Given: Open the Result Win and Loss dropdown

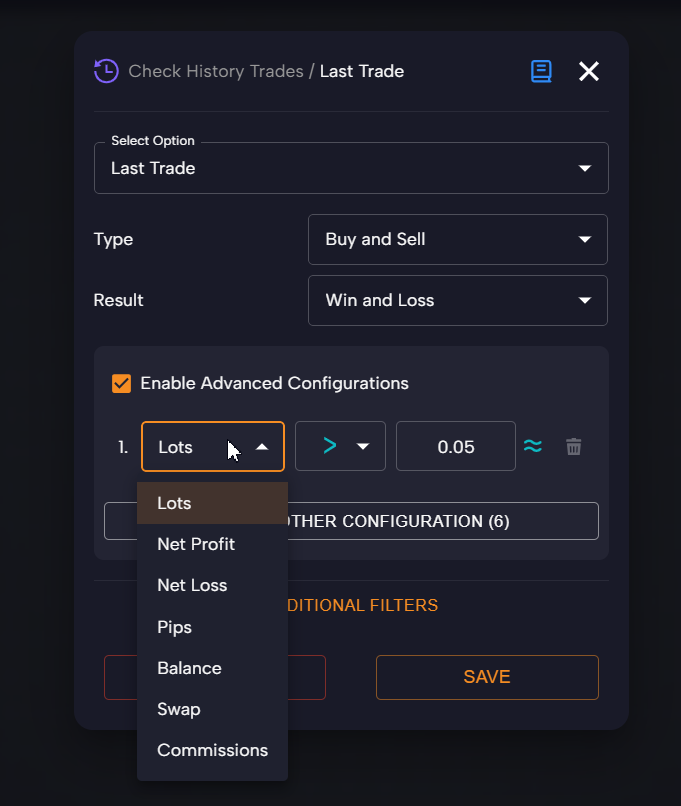Looking at the screenshot, I should (457, 300).
